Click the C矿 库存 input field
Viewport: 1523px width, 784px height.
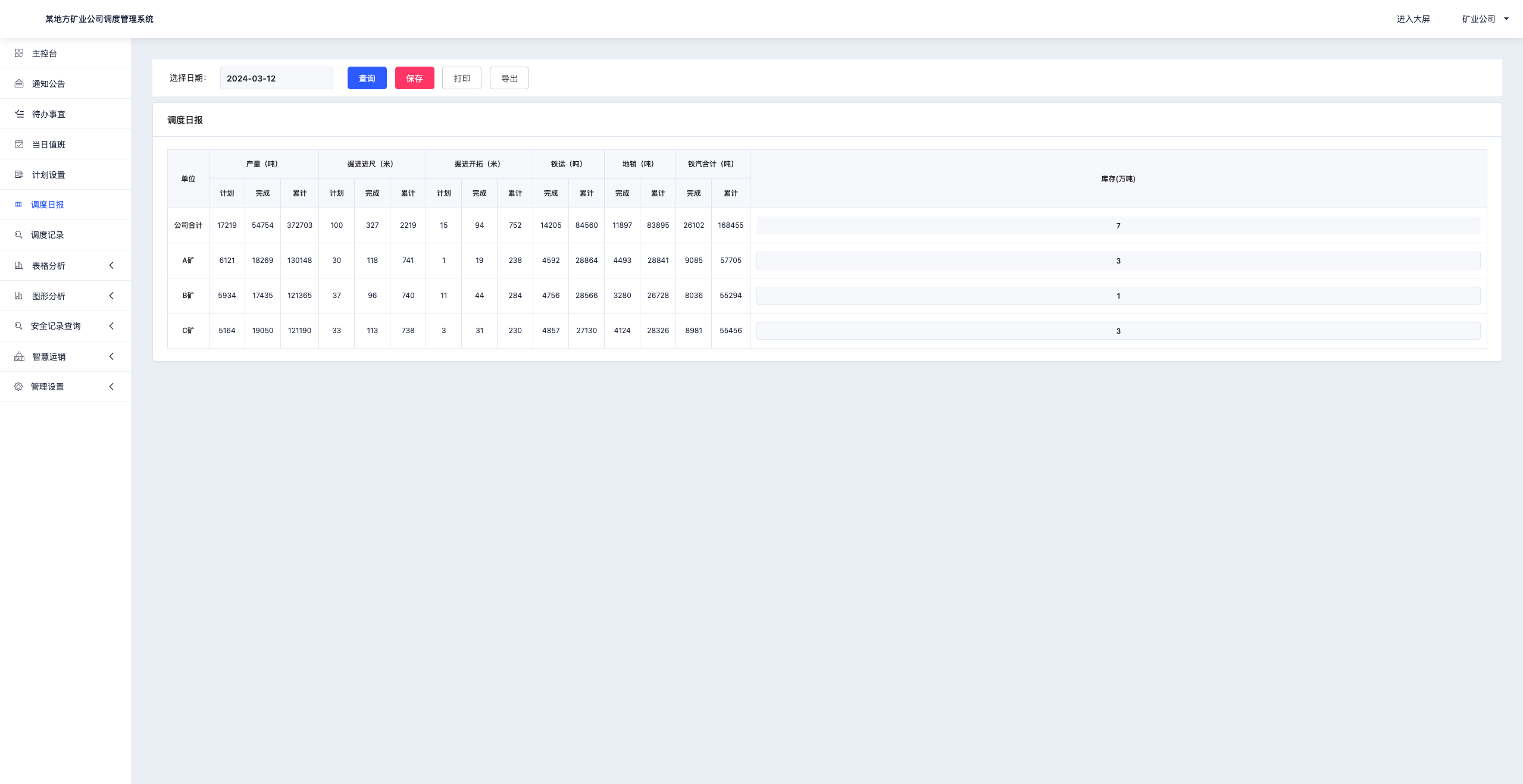(x=1118, y=331)
